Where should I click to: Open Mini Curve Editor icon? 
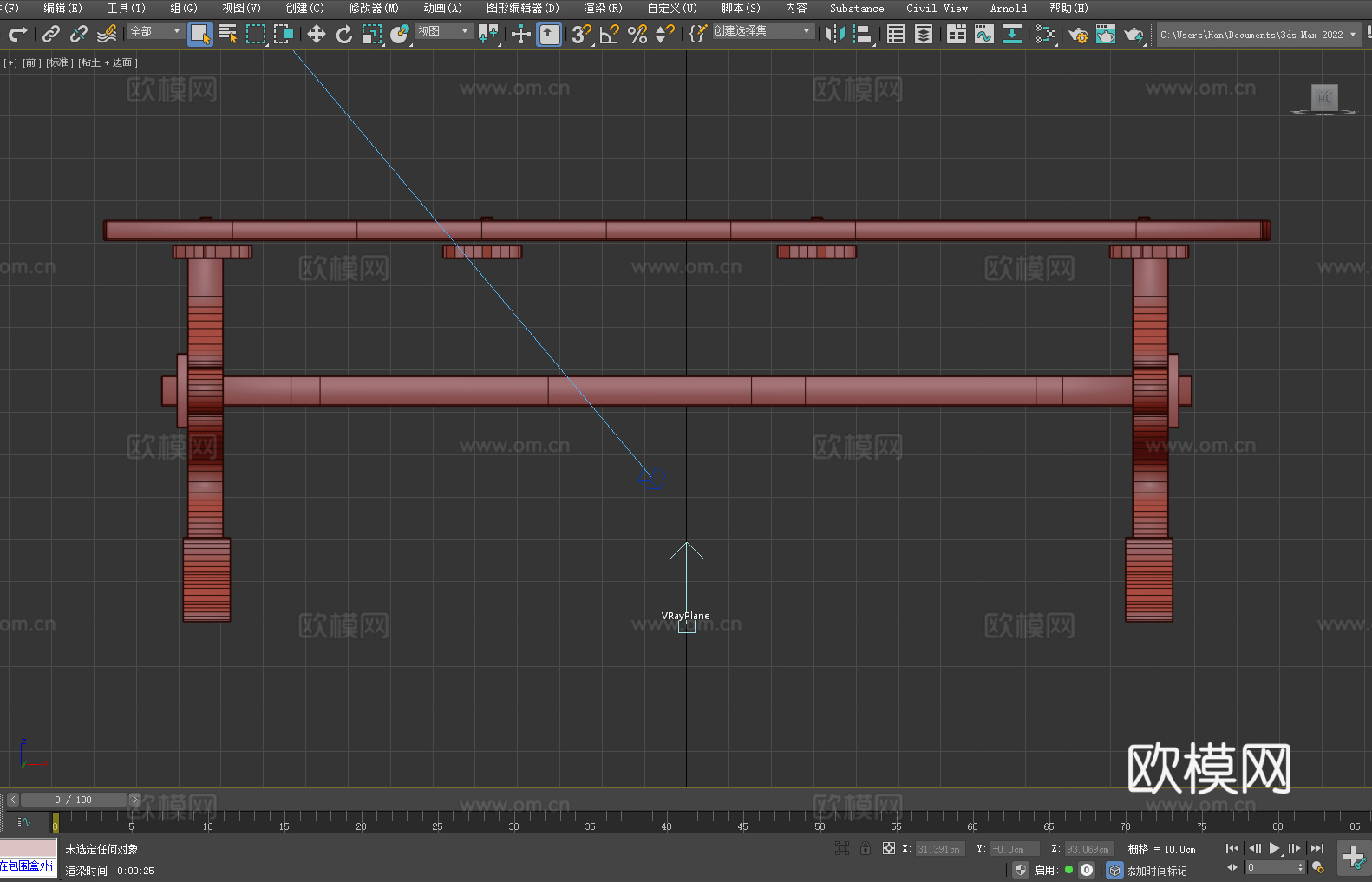[x=24, y=821]
